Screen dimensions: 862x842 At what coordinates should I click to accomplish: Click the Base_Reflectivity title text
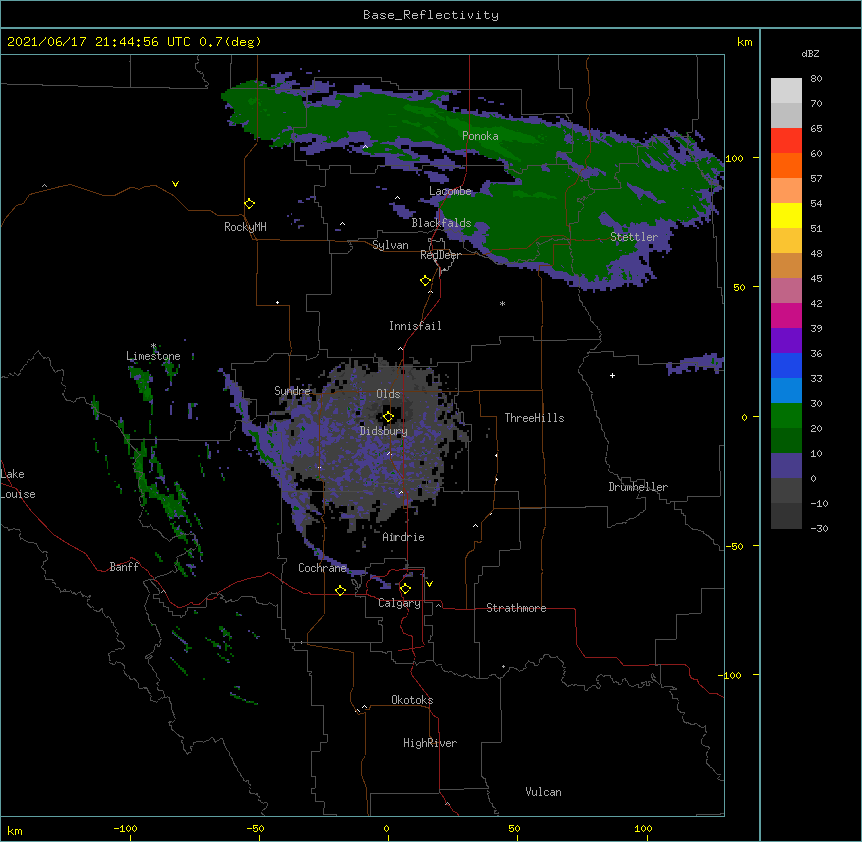coord(431,15)
